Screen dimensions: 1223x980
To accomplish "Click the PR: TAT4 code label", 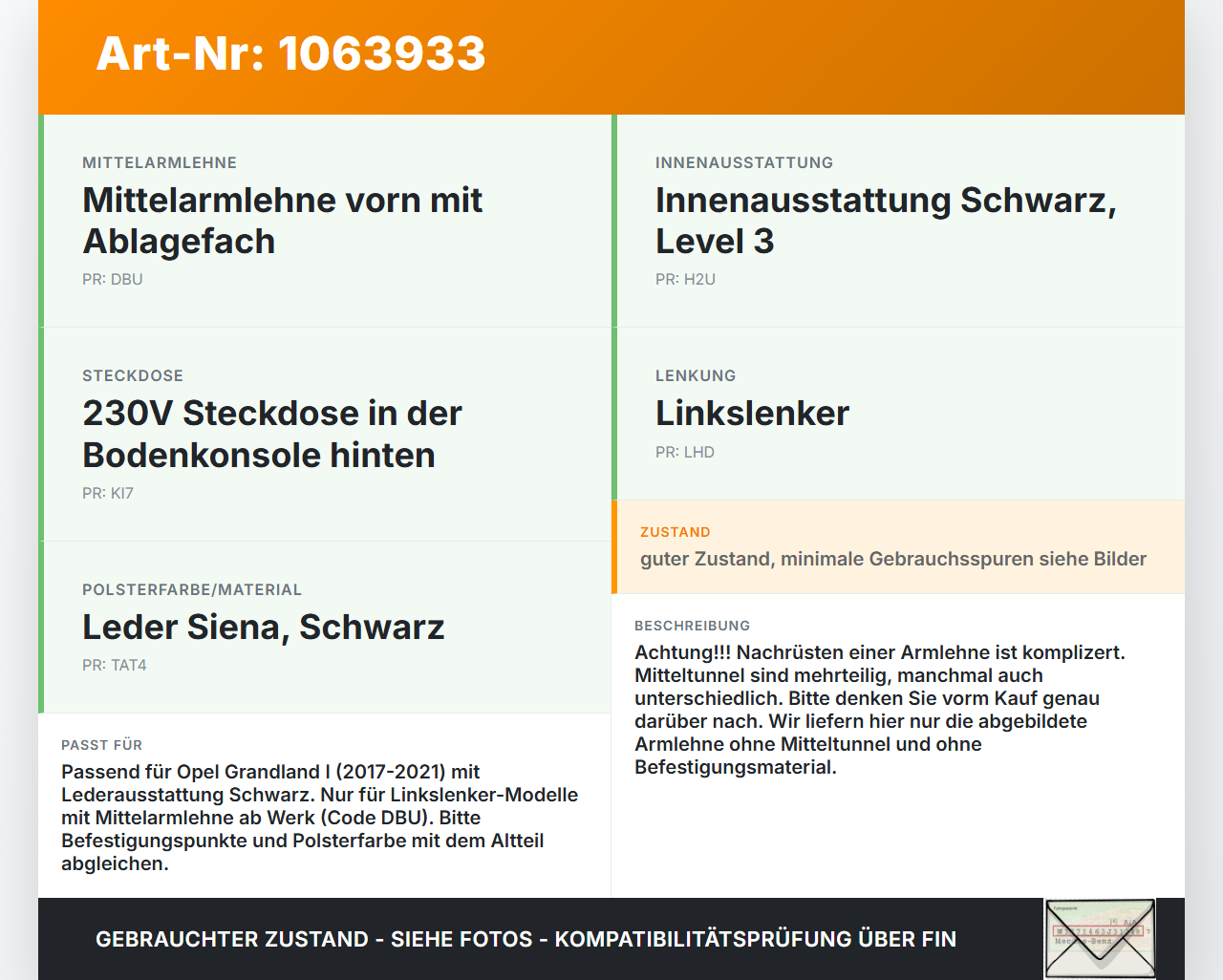I will (x=115, y=666).
